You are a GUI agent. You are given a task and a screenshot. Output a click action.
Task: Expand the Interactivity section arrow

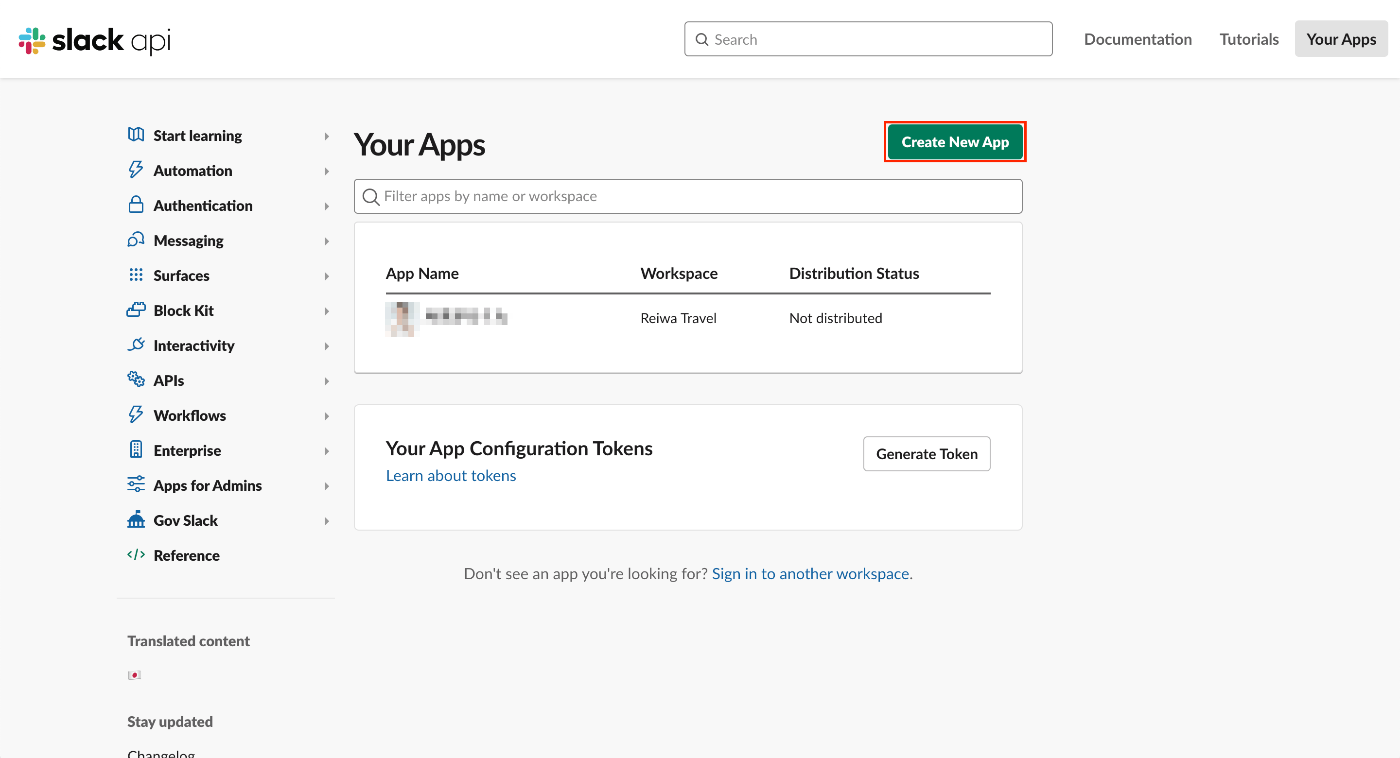pyautogui.click(x=327, y=346)
